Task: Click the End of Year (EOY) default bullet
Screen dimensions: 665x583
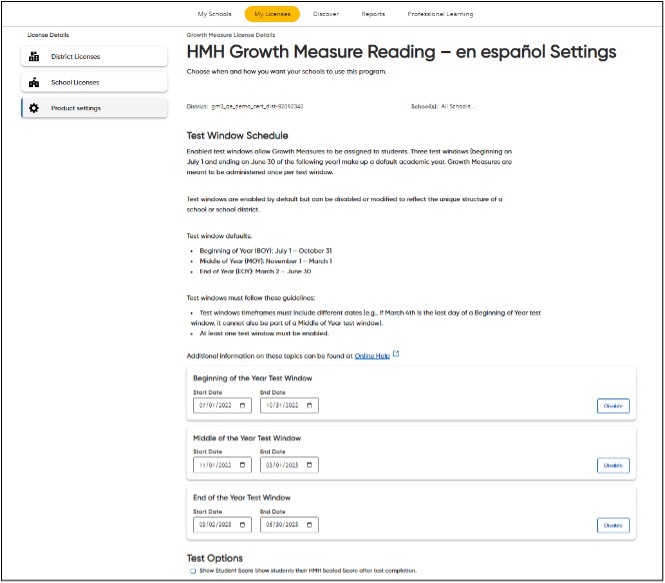Action: click(x=255, y=271)
